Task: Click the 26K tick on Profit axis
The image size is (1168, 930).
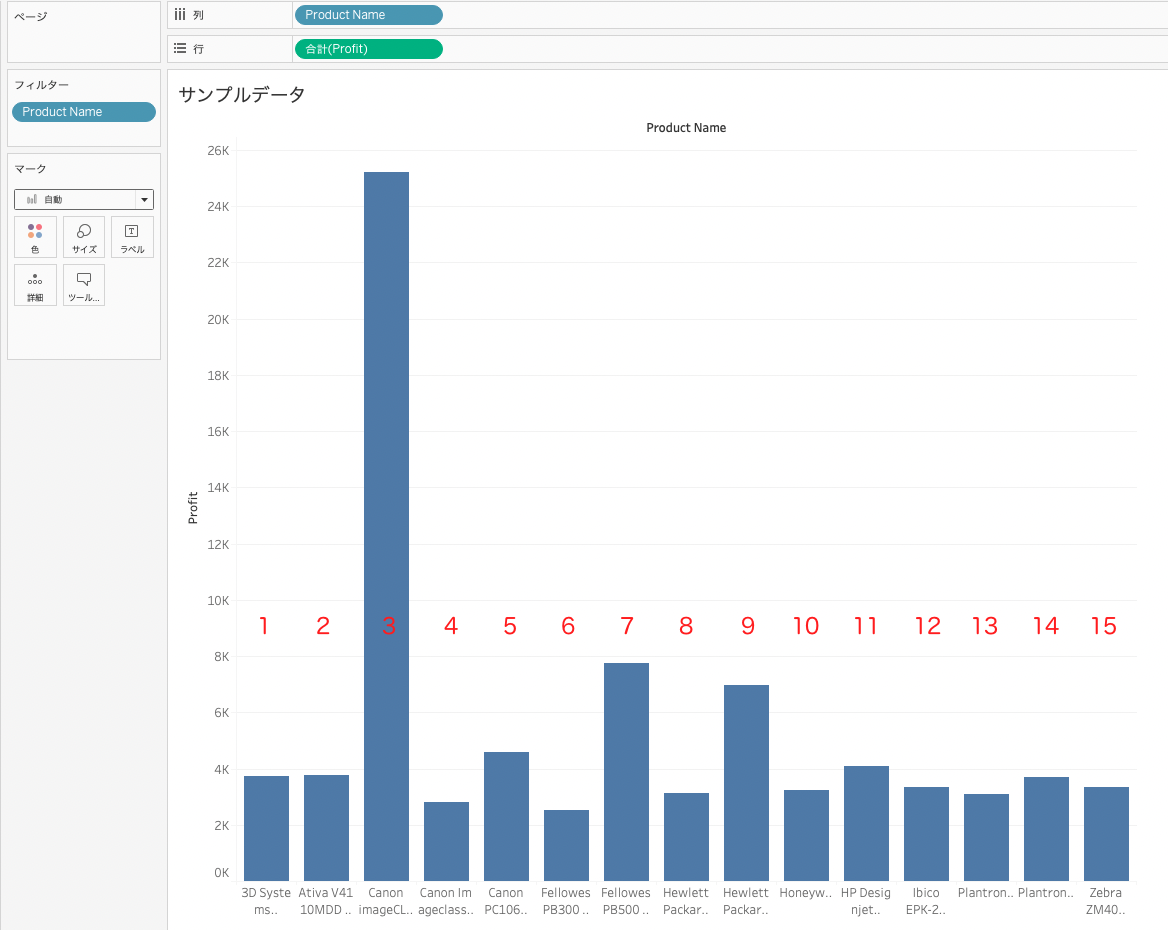Action: point(218,151)
